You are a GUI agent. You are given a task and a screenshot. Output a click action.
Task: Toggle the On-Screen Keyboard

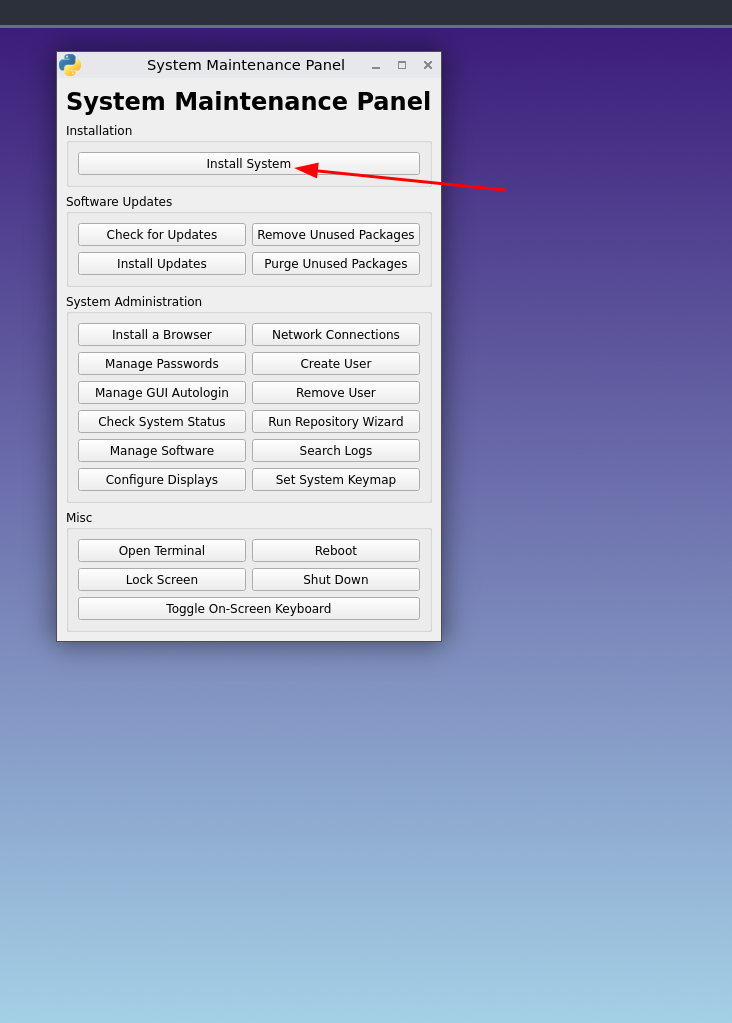249,609
